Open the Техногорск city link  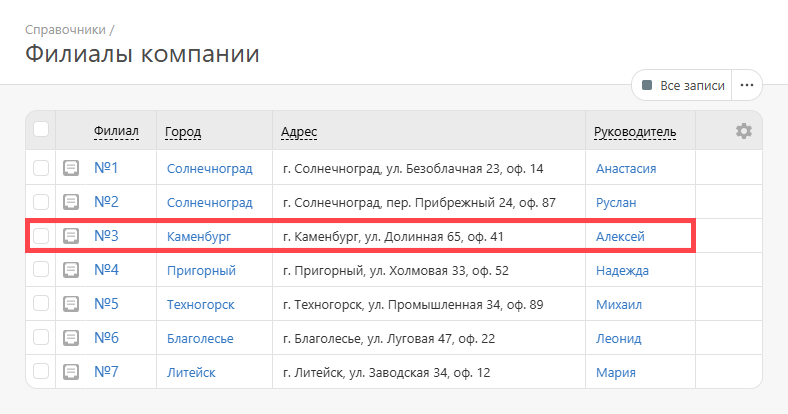[201, 304]
